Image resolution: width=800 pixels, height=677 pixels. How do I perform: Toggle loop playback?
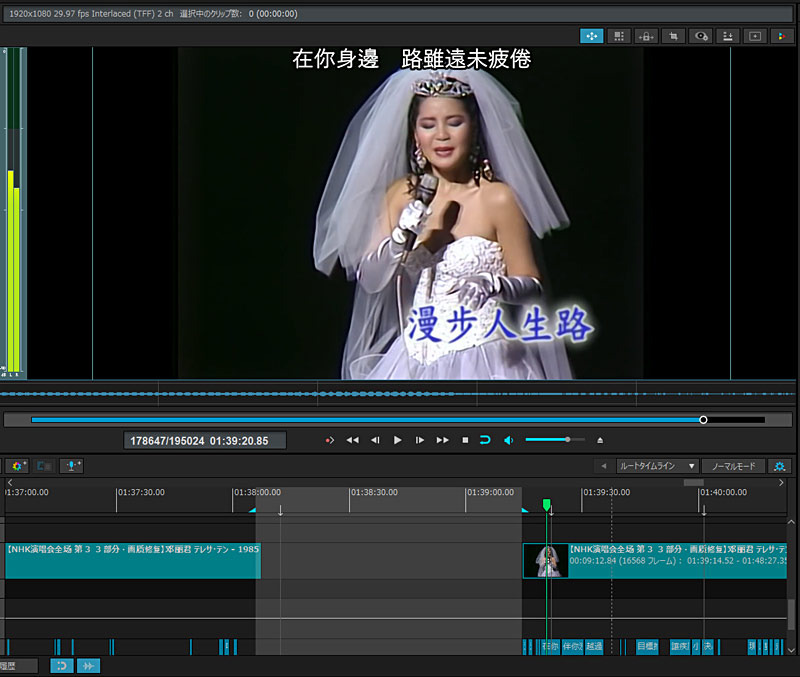coord(485,440)
